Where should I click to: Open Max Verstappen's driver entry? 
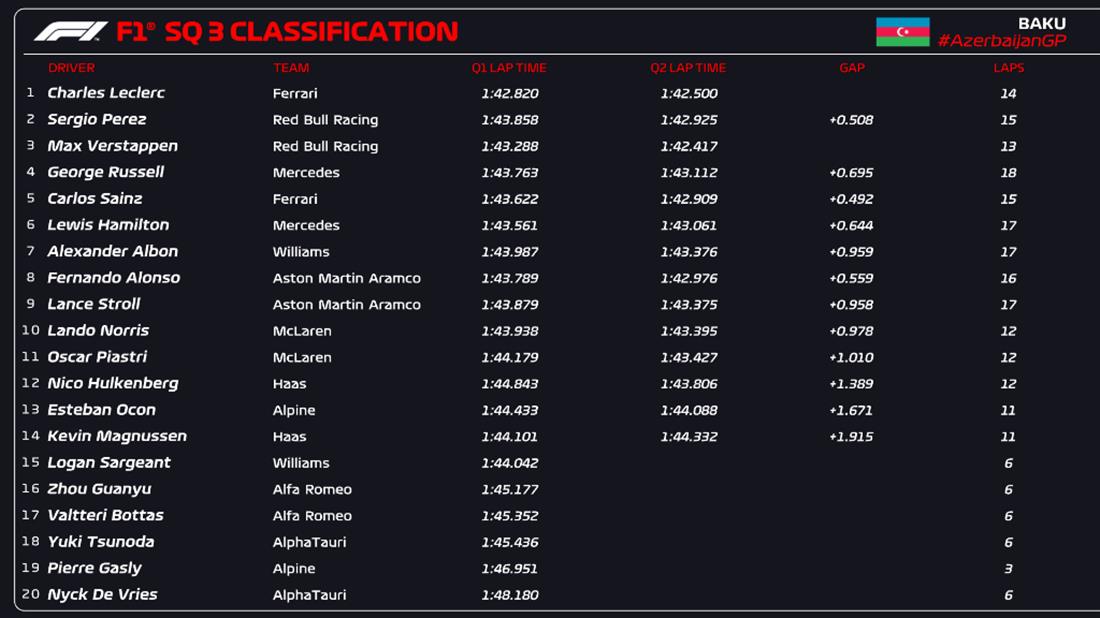click(112, 146)
